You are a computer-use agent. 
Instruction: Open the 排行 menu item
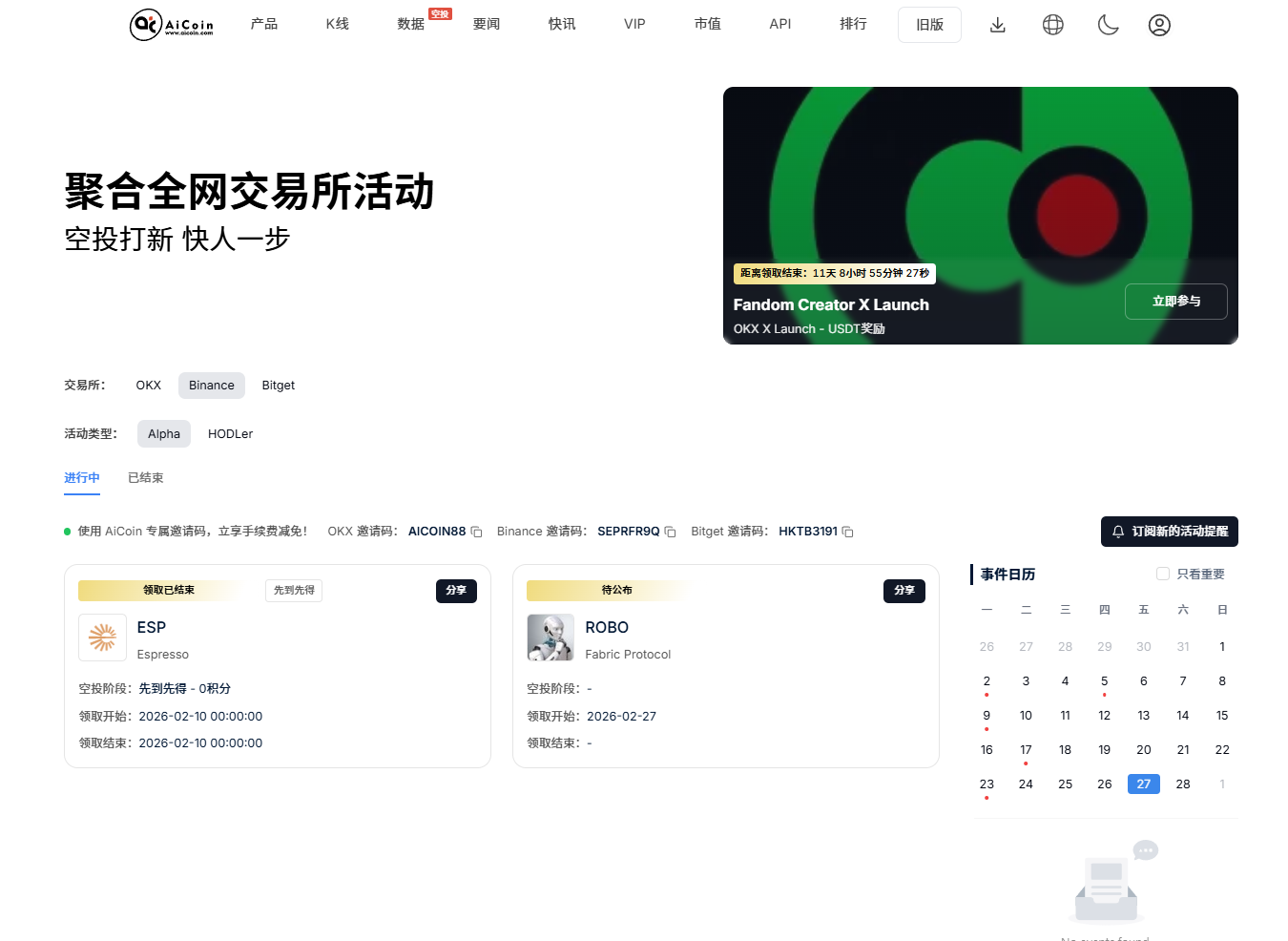(852, 24)
